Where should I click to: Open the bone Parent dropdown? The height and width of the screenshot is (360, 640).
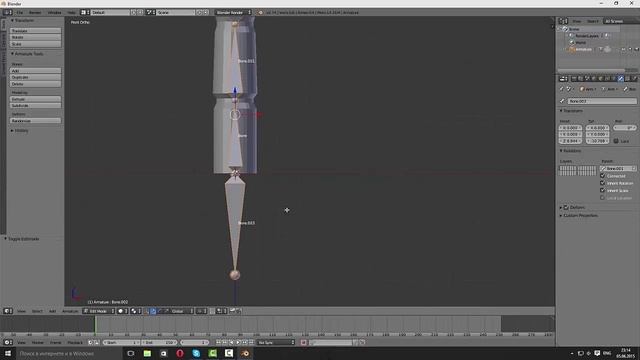click(618, 168)
